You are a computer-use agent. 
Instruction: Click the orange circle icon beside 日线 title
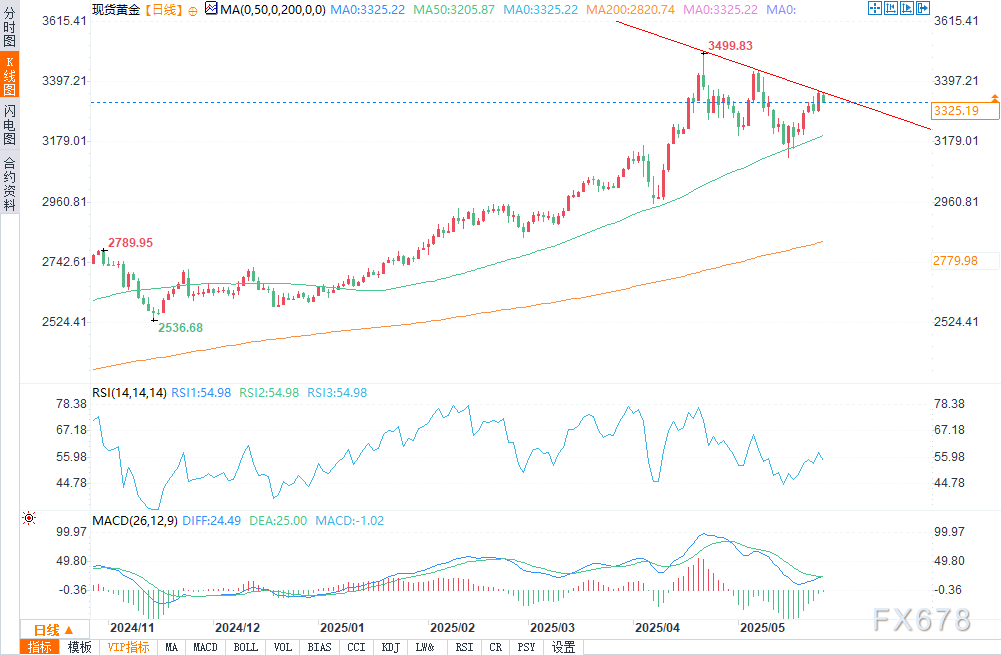(192, 9)
